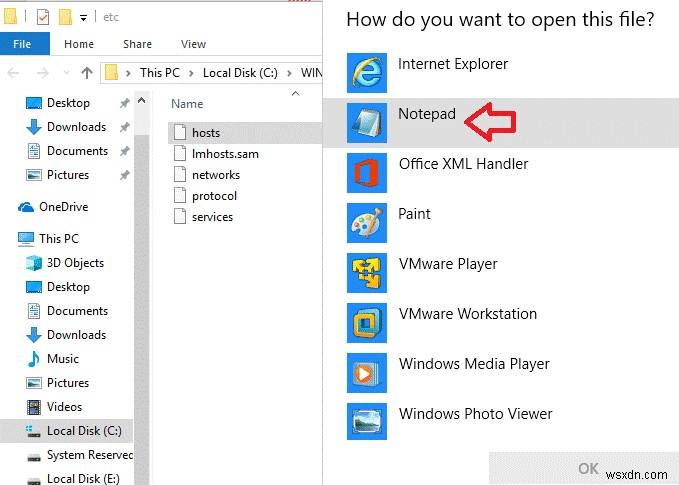Select the lmhosts.sam file name

[x=225, y=154]
